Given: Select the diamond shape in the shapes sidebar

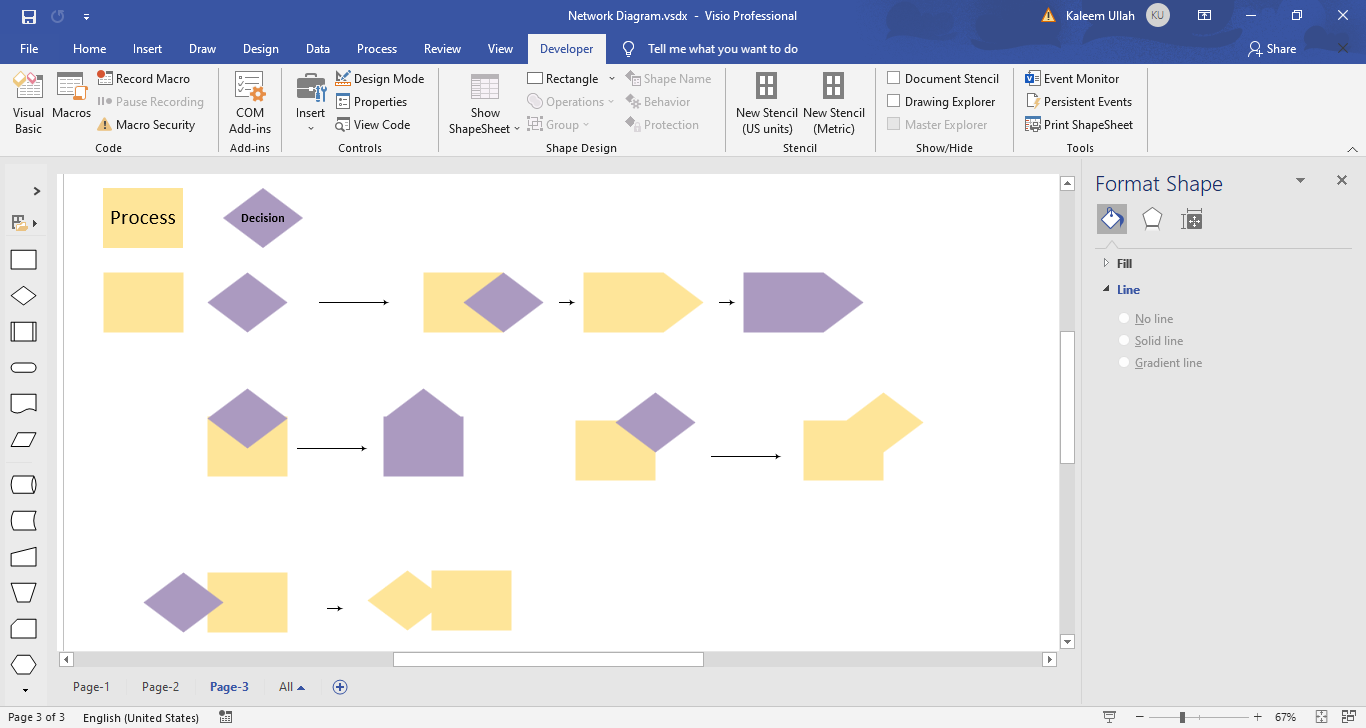Looking at the screenshot, I should [x=23, y=295].
